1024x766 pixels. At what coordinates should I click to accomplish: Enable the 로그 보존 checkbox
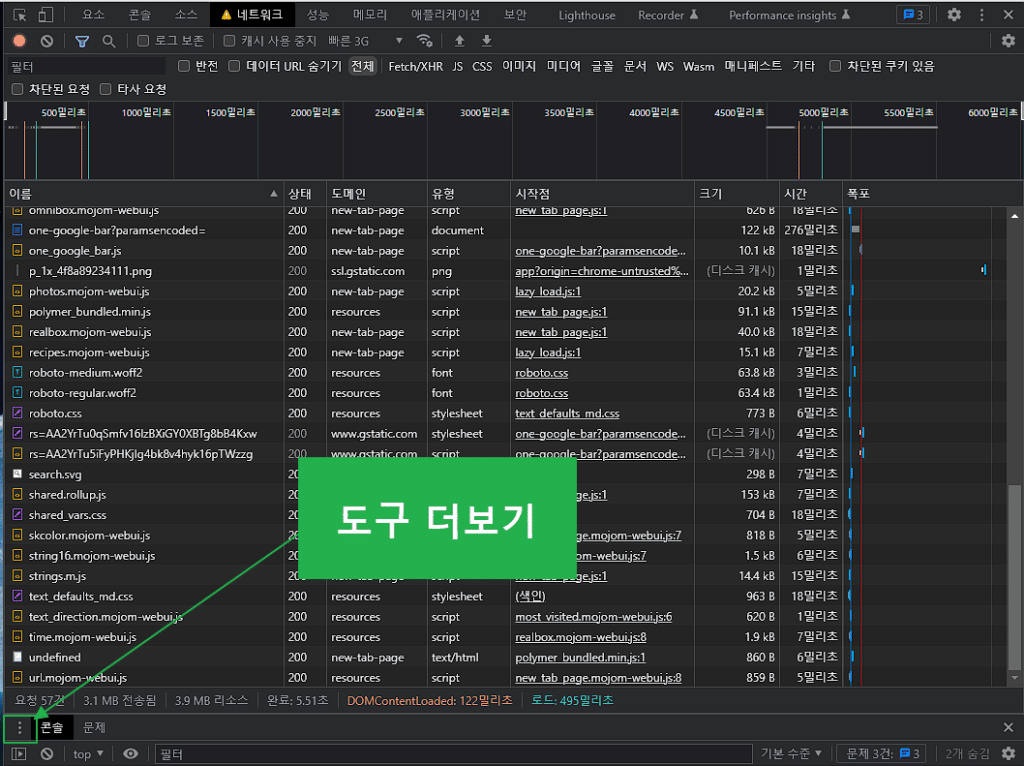coord(143,41)
